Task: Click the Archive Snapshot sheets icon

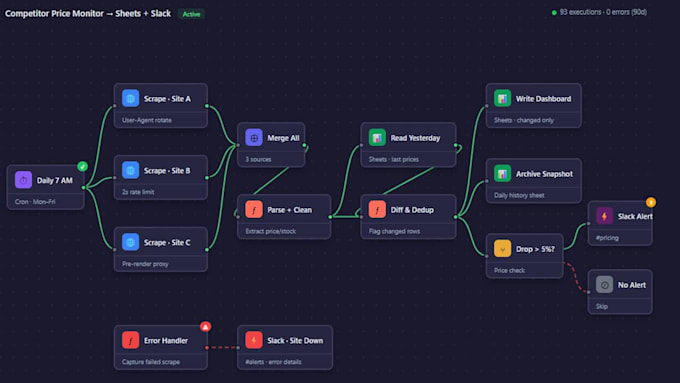Action: [503, 173]
